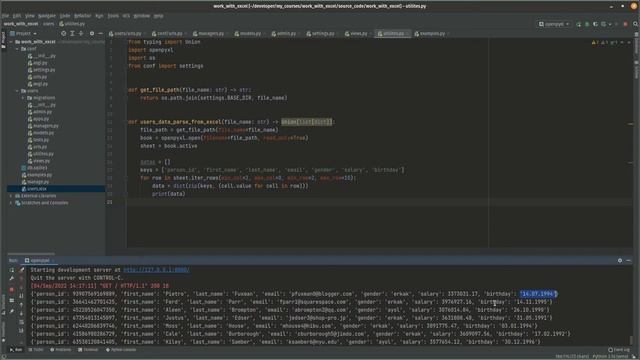Open the Python Console tab
The width and height of the screenshot is (640, 360).
click(121, 350)
